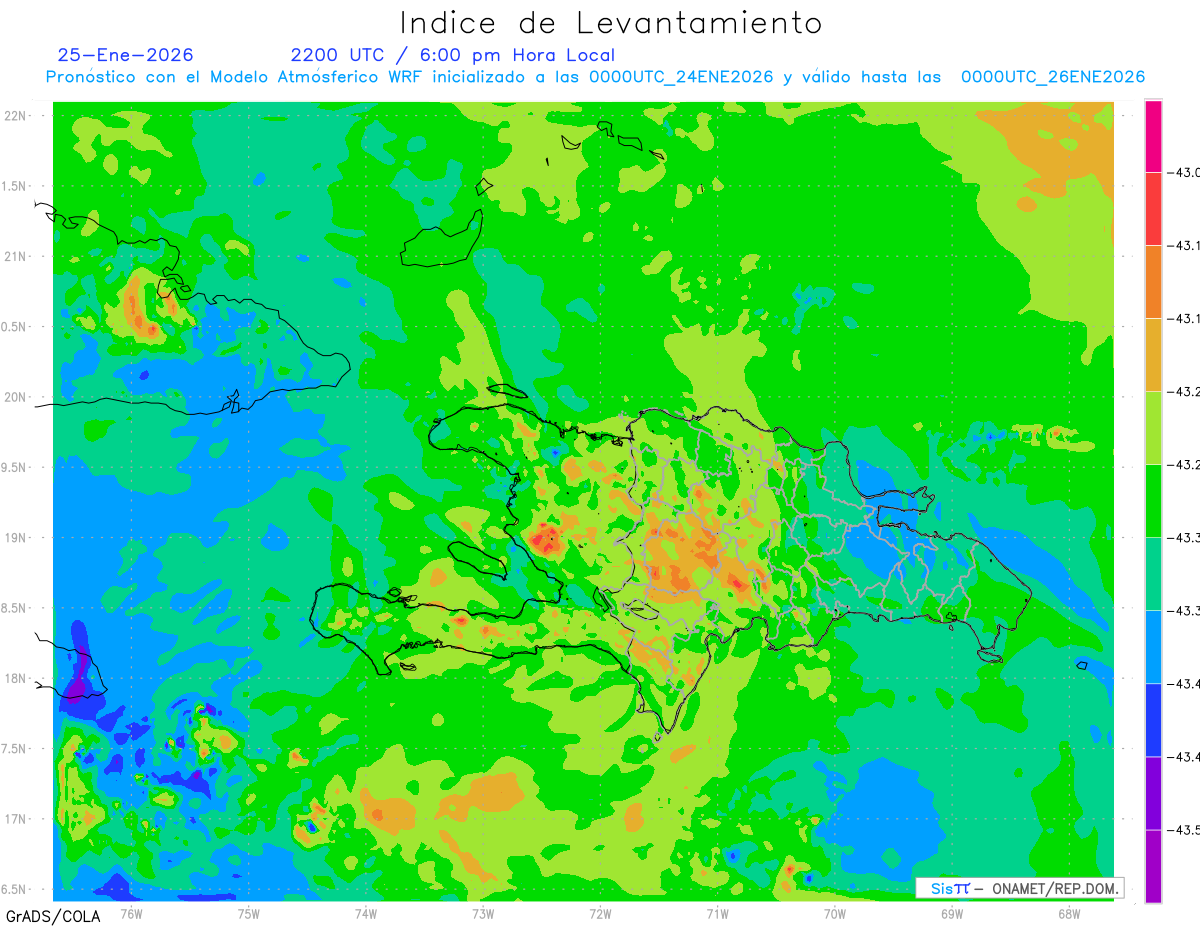Click the longitude label '68W'
Screen dimensions: 1200x927
[x=1068, y=912]
